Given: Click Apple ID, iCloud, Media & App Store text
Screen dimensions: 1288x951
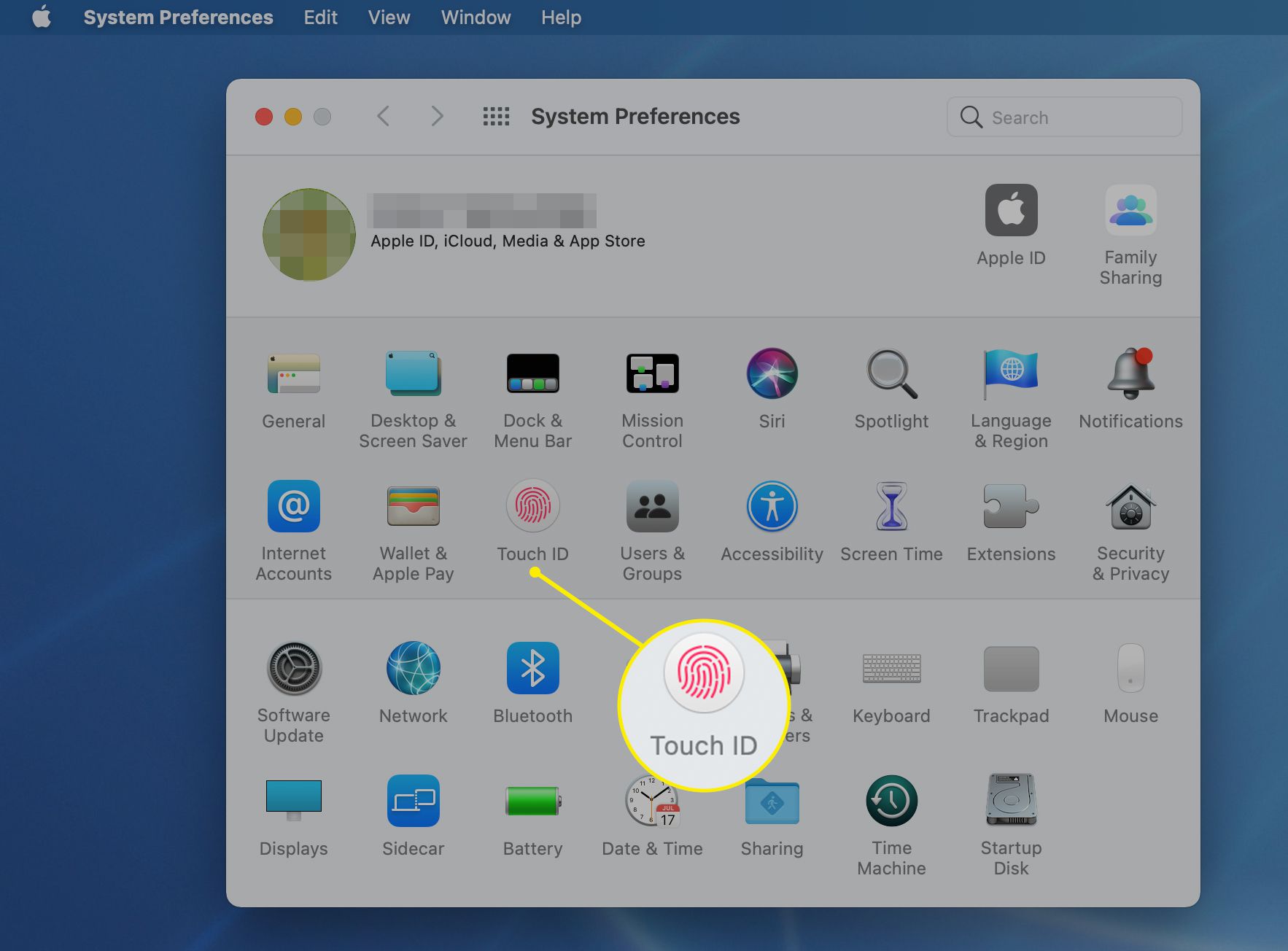Looking at the screenshot, I should coord(508,241).
